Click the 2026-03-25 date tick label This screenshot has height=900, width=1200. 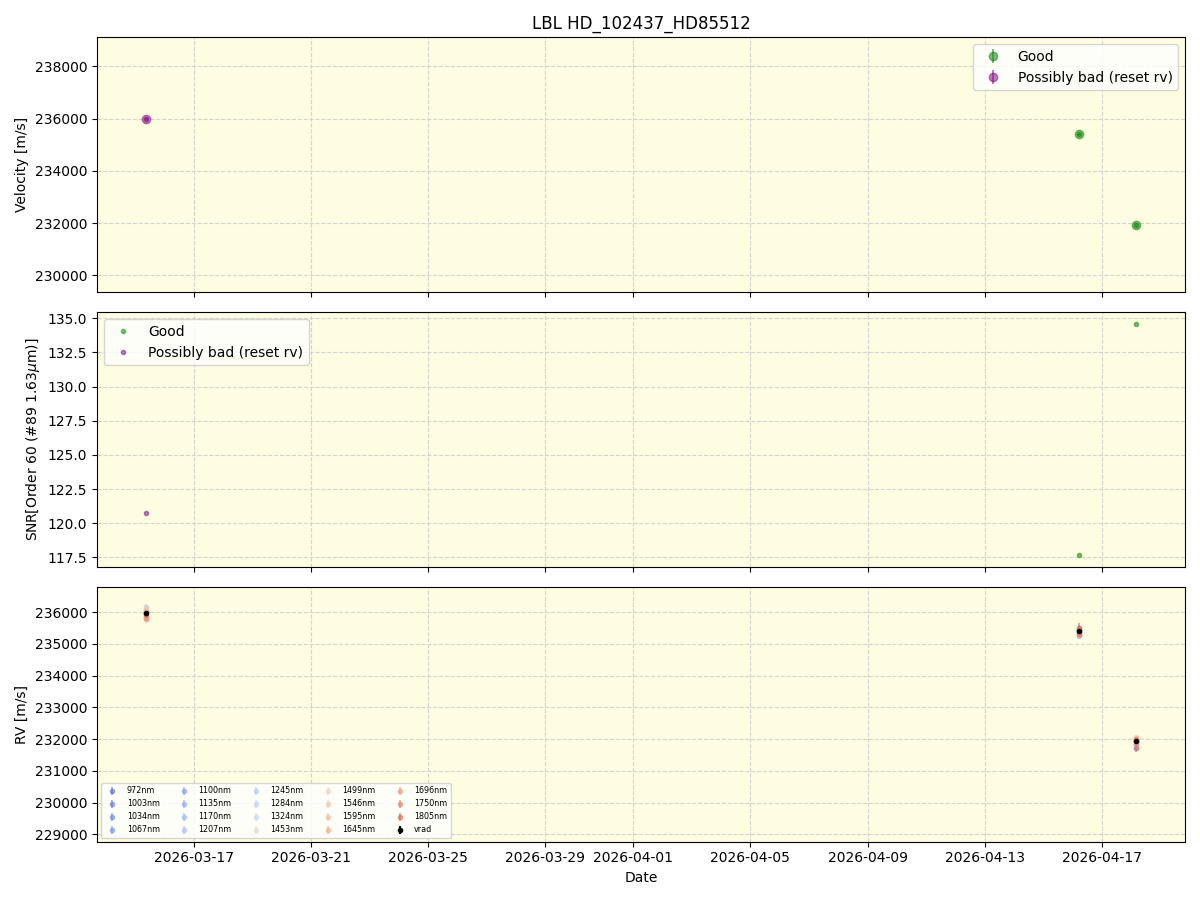coord(428,857)
